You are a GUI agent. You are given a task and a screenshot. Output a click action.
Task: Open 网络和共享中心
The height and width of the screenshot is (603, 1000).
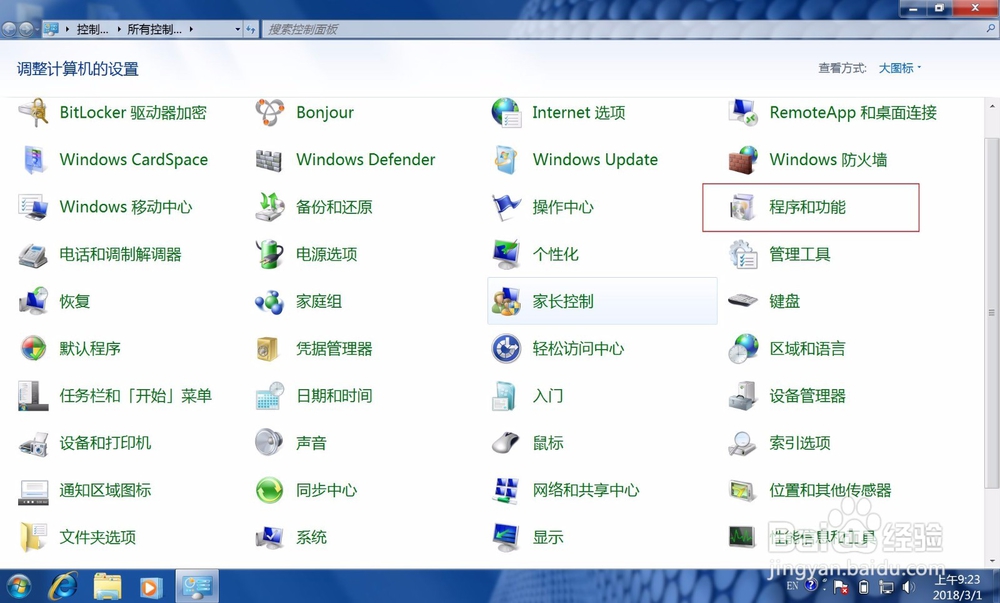click(x=585, y=490)
